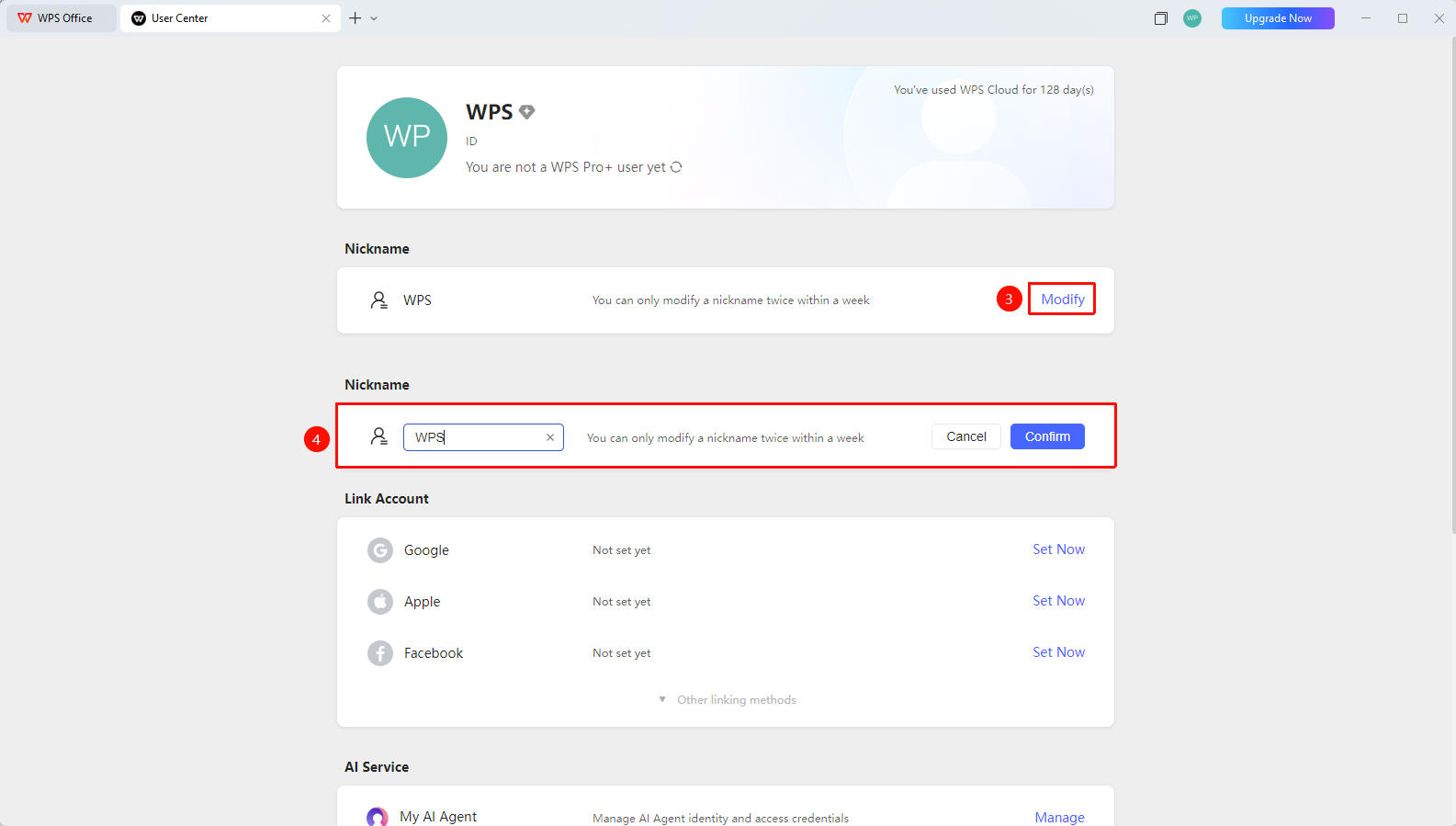1456x826 pixels.
Task: Confirm the new nickname
Action: [x=1047, y=436]
